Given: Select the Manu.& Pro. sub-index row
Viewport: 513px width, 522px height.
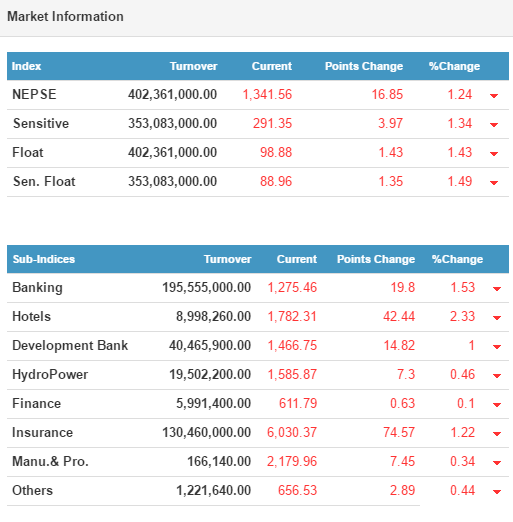Looking at the screenshot, I should point(258,462).
